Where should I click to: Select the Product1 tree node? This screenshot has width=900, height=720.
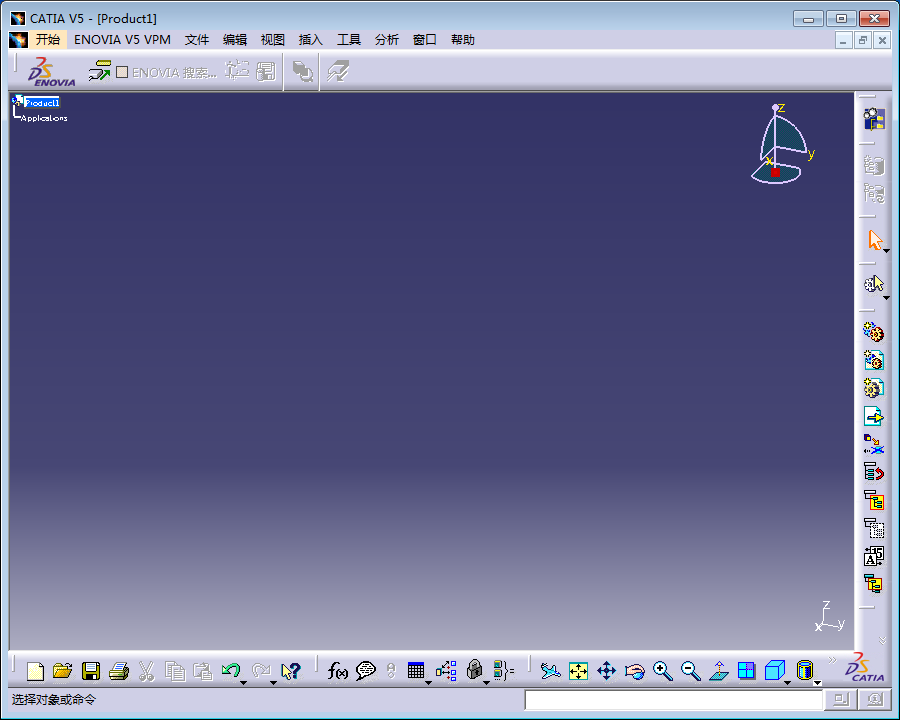[42, 102]
